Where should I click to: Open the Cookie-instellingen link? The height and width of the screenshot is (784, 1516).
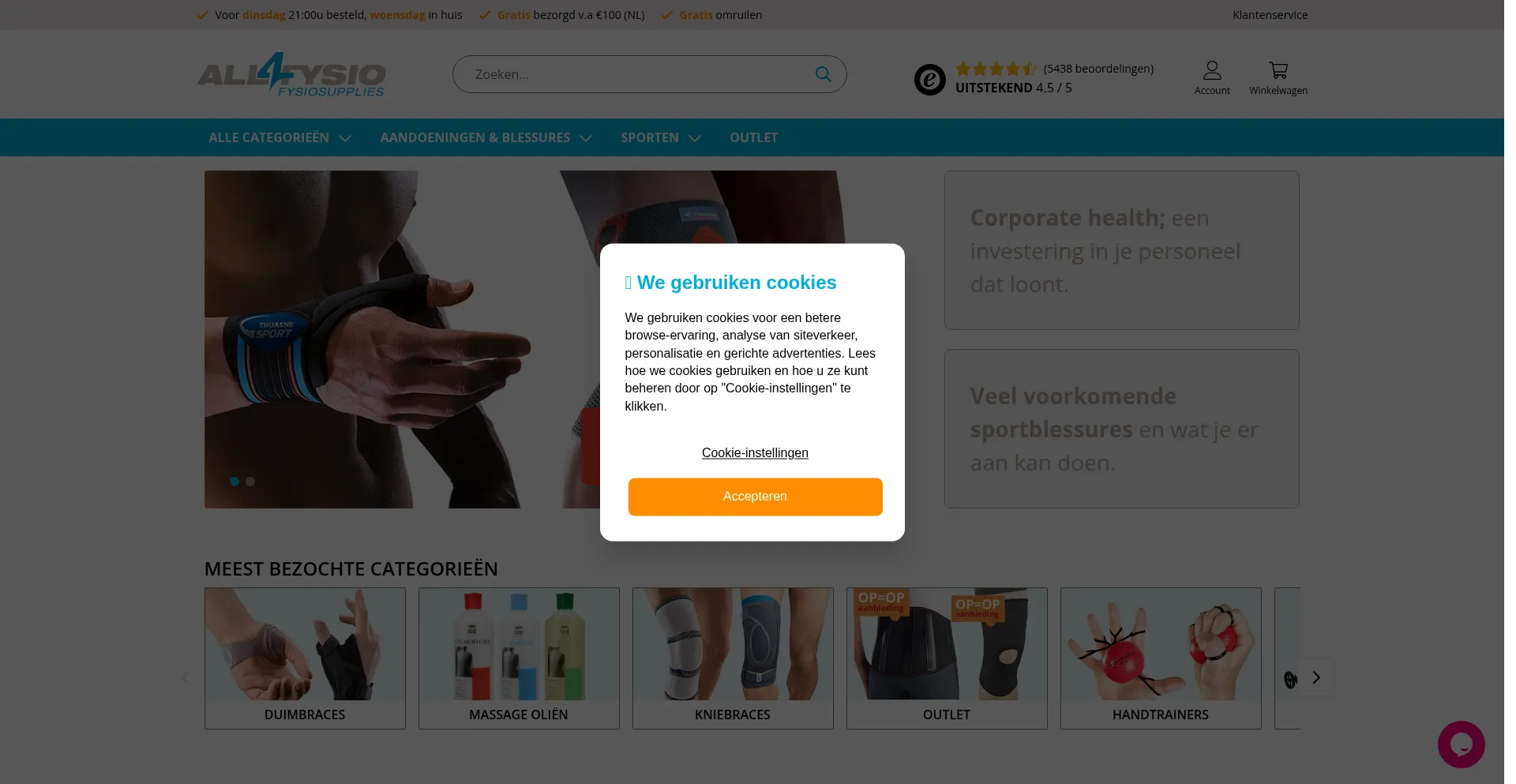pyautogui.click(x=755, y=452)
